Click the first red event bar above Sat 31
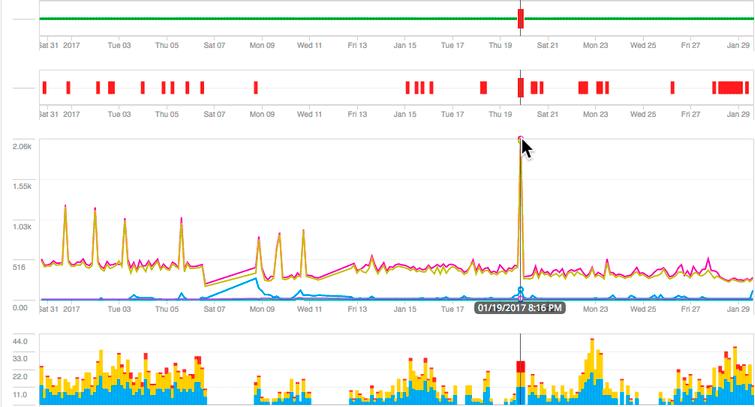This screenshot has width=755, height=407. click(44, 88)
